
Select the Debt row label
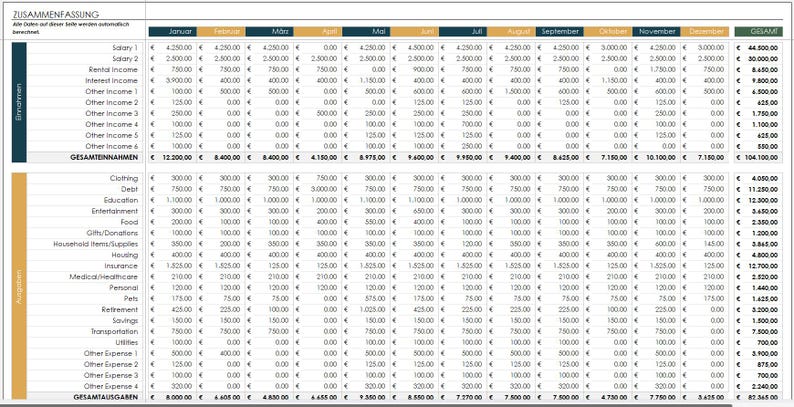(130, 189)
